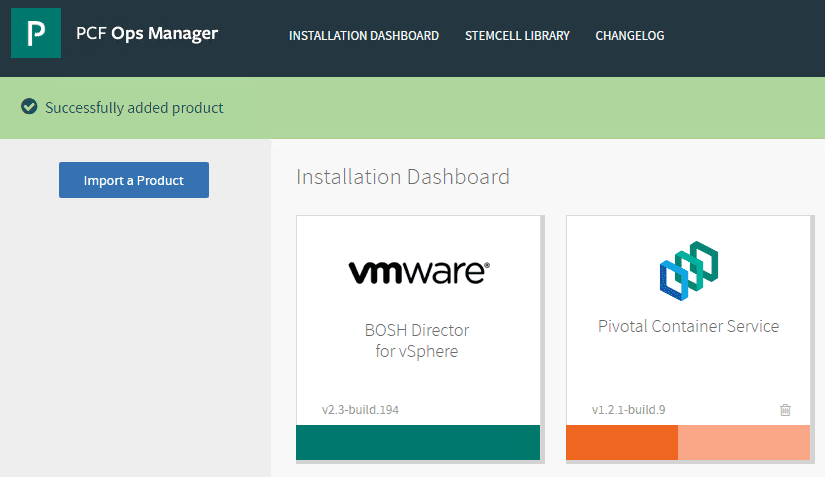Click the Pivotal 'P' logo icon
The height and width of the screenshot is (477, 825).
(36, 35)
